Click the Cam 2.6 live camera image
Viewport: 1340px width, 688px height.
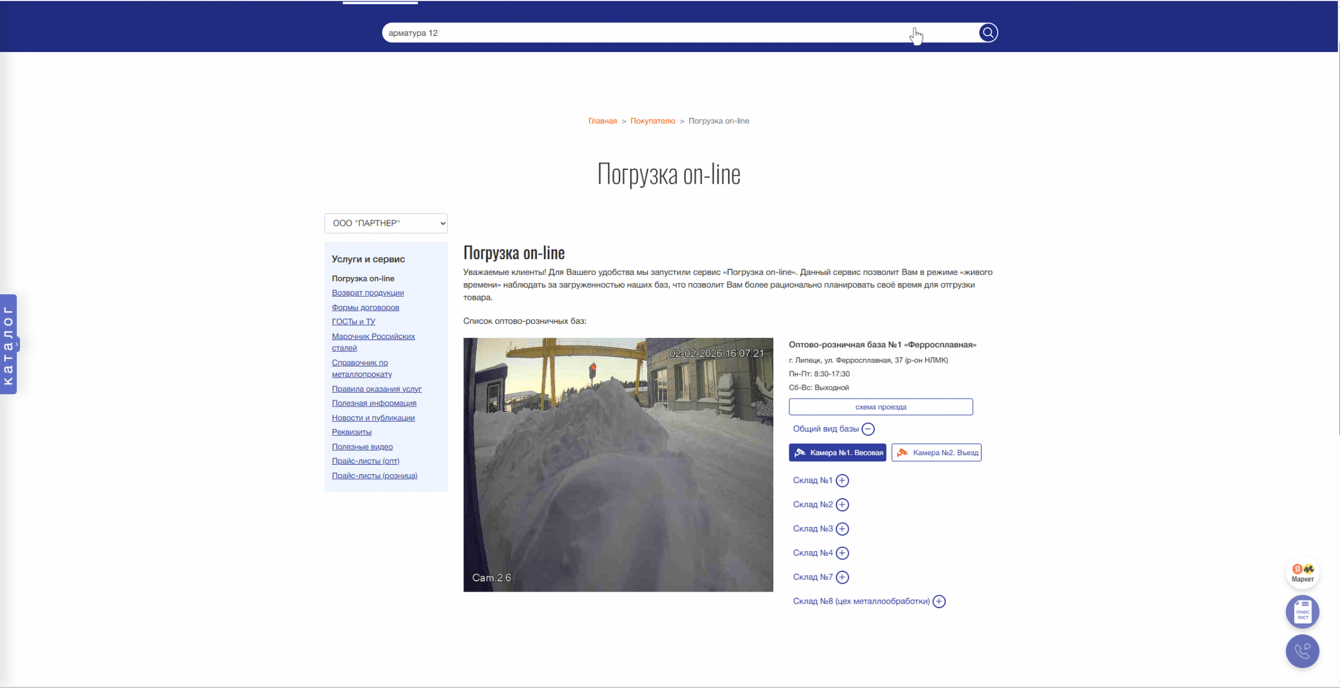(618, 465)
